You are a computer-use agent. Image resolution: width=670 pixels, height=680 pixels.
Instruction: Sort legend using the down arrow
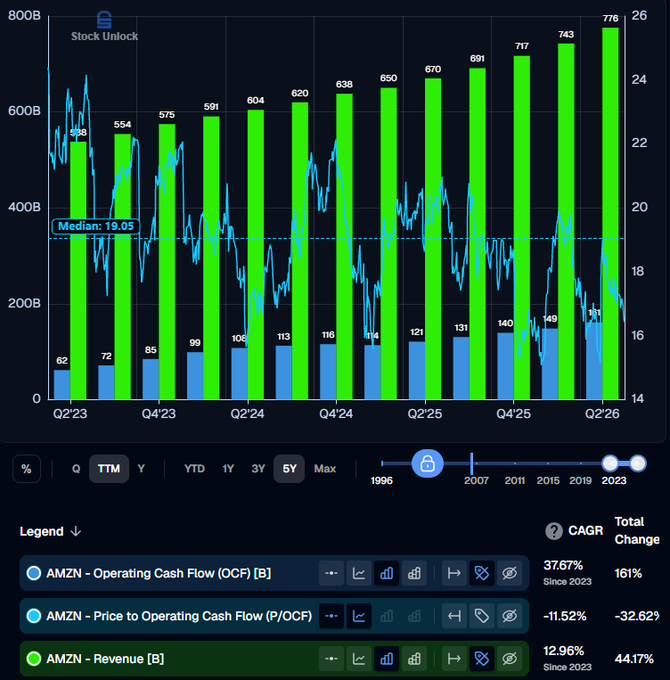76,531
